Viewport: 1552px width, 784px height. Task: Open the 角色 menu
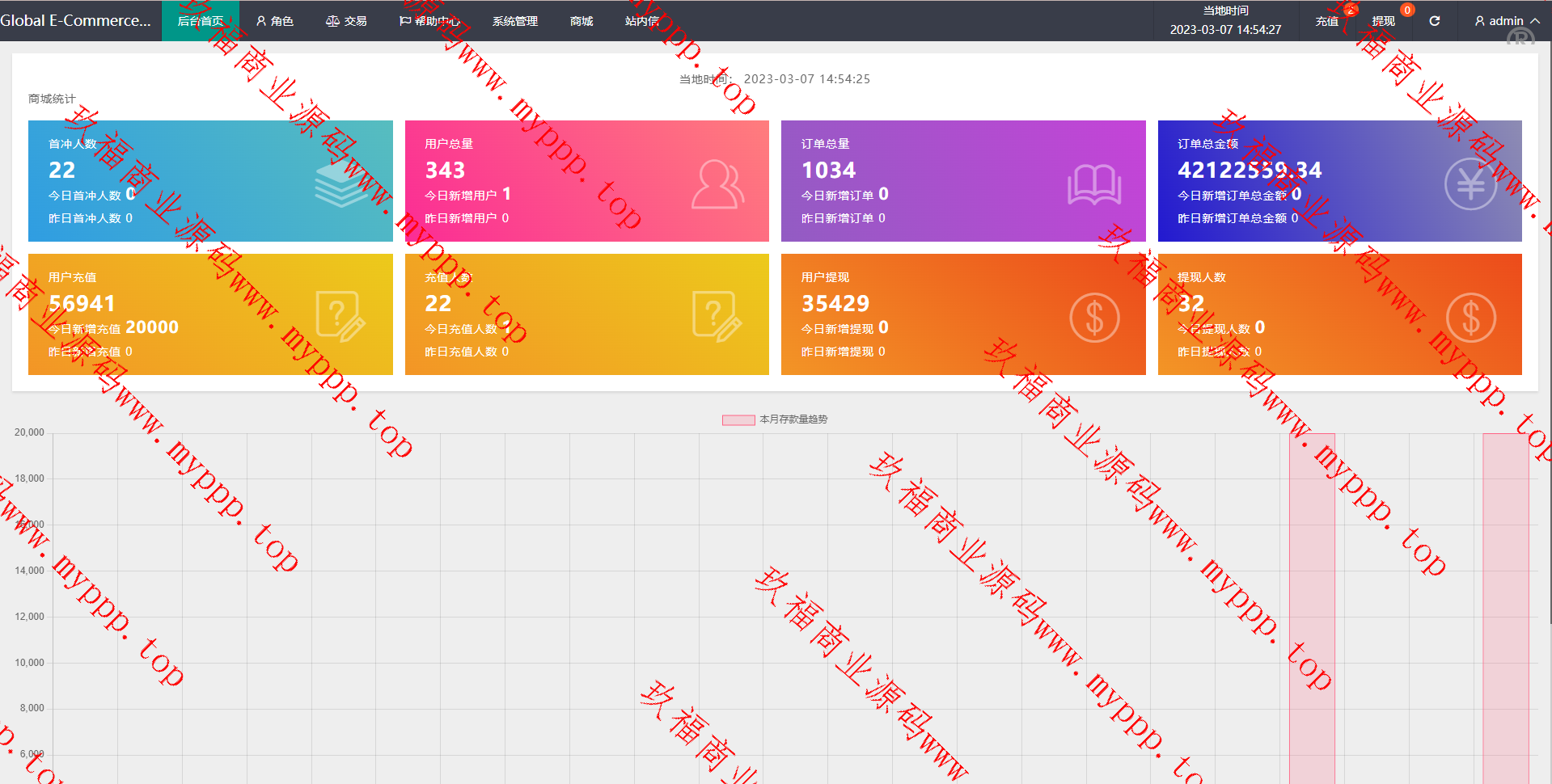275,21
